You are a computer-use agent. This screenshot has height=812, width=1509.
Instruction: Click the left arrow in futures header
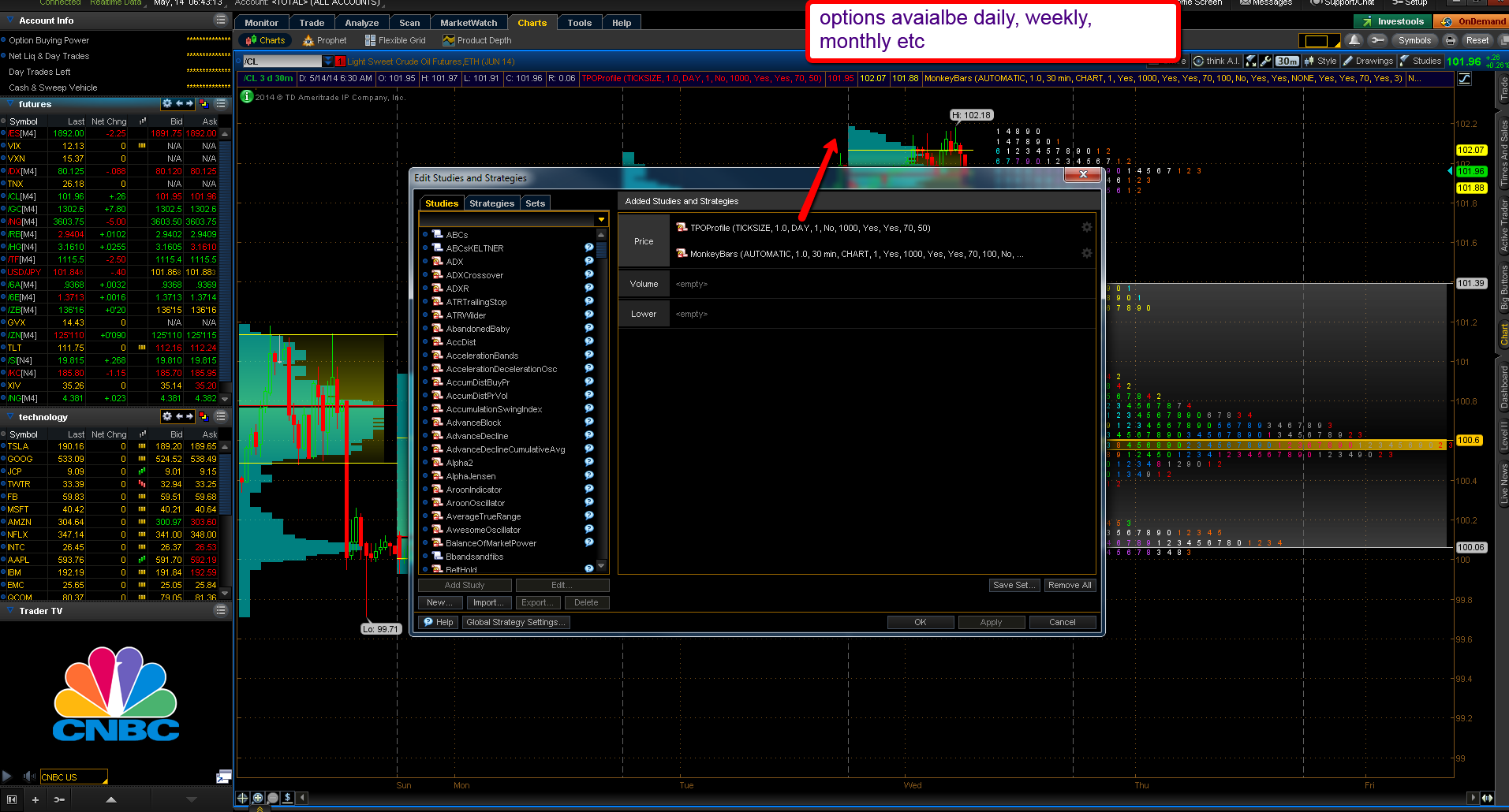179,103
